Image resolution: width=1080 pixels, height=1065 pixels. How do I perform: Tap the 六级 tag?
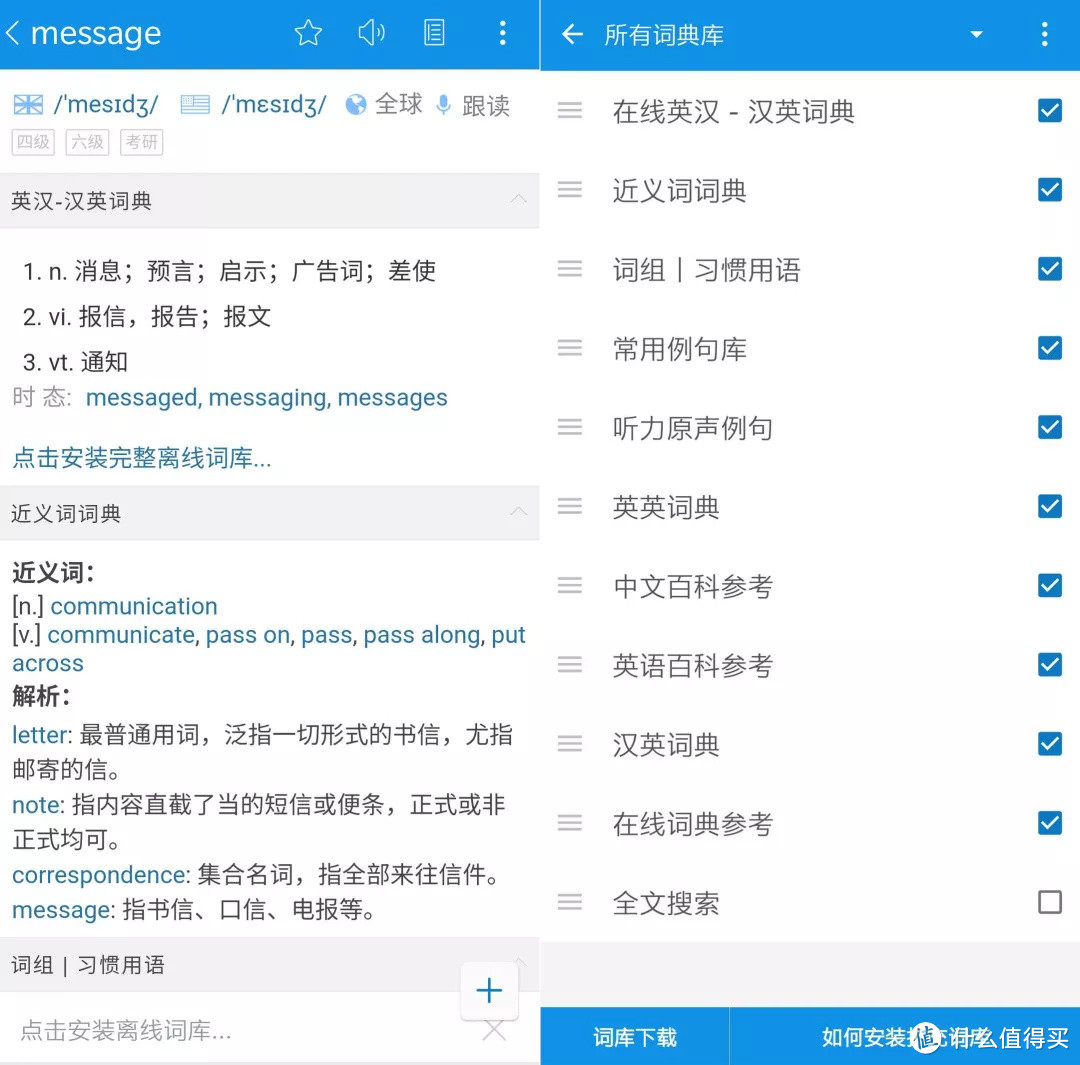tap(87, 142)
